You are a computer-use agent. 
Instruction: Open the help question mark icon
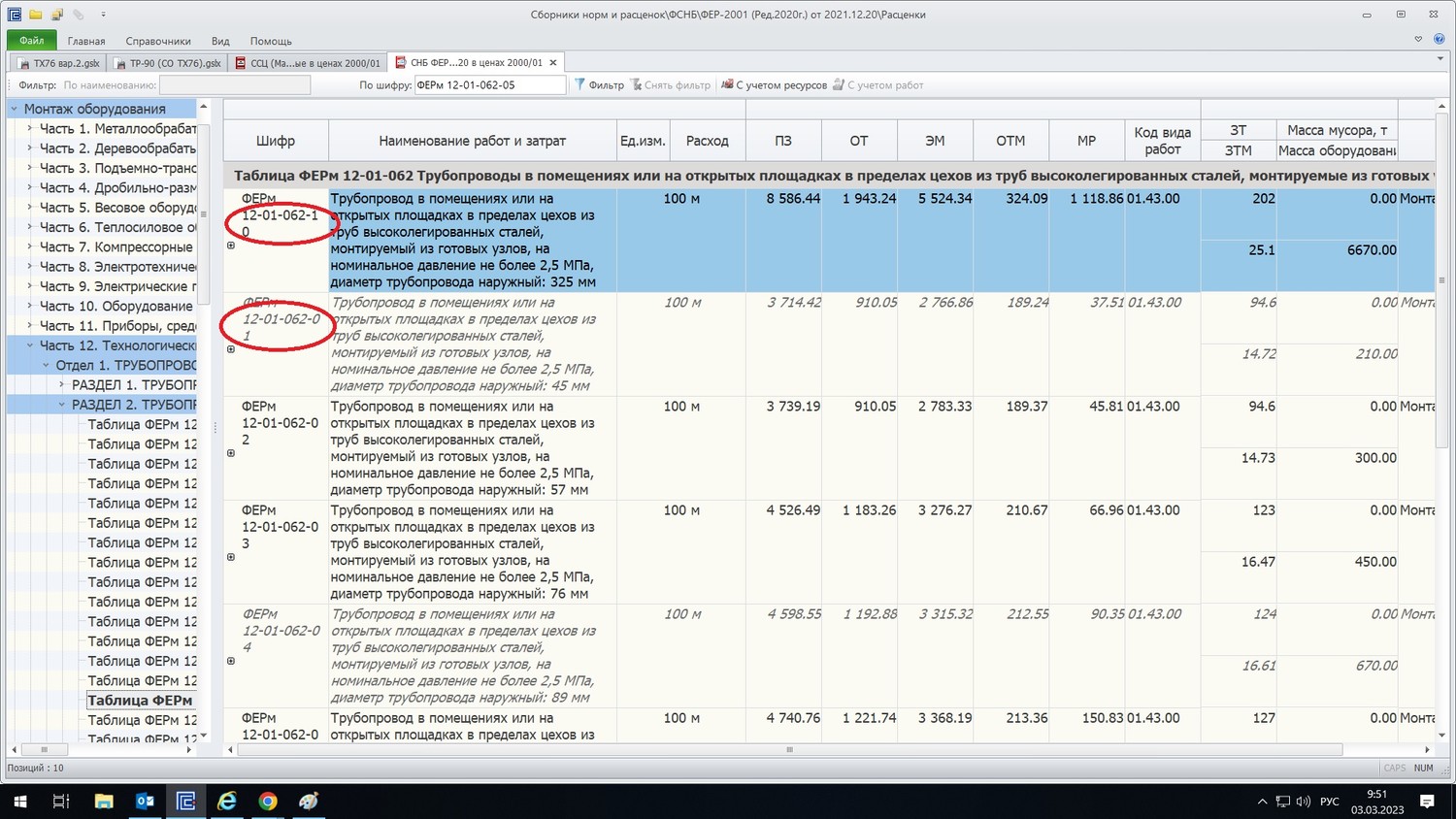(1439, 40)
